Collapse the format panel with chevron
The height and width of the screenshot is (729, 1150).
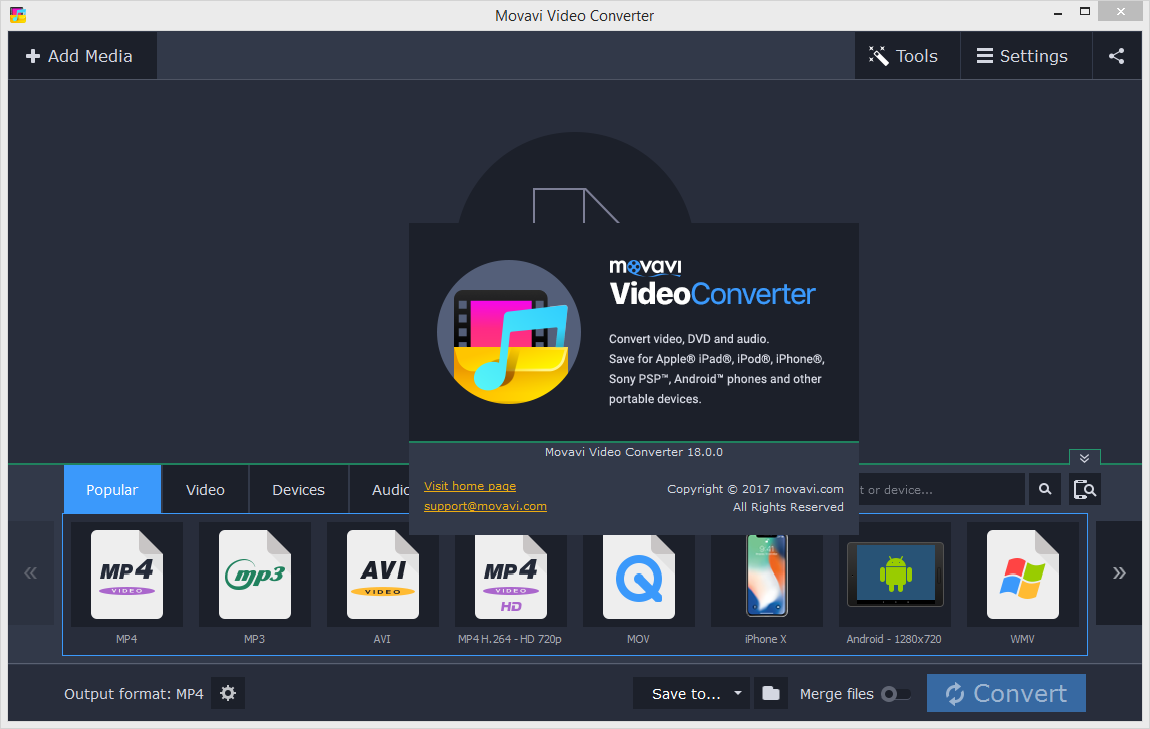[x=1085, y=458]
